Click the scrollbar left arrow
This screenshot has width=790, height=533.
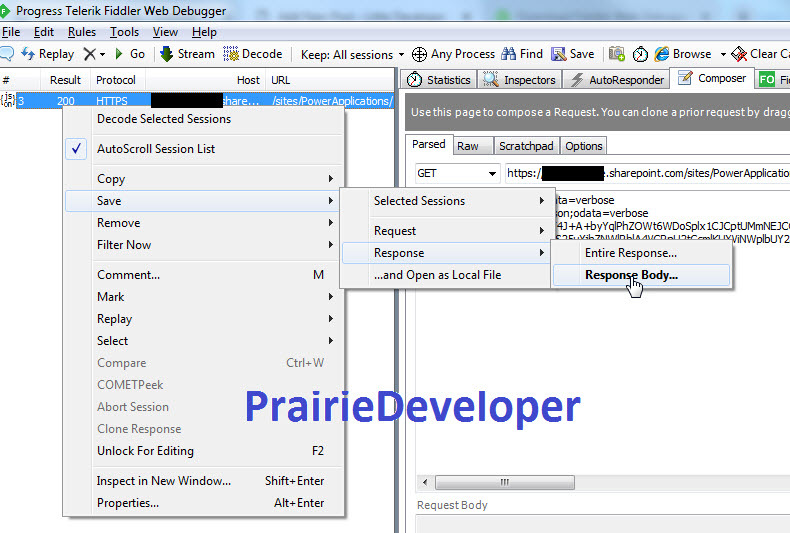tap(425, 482)
